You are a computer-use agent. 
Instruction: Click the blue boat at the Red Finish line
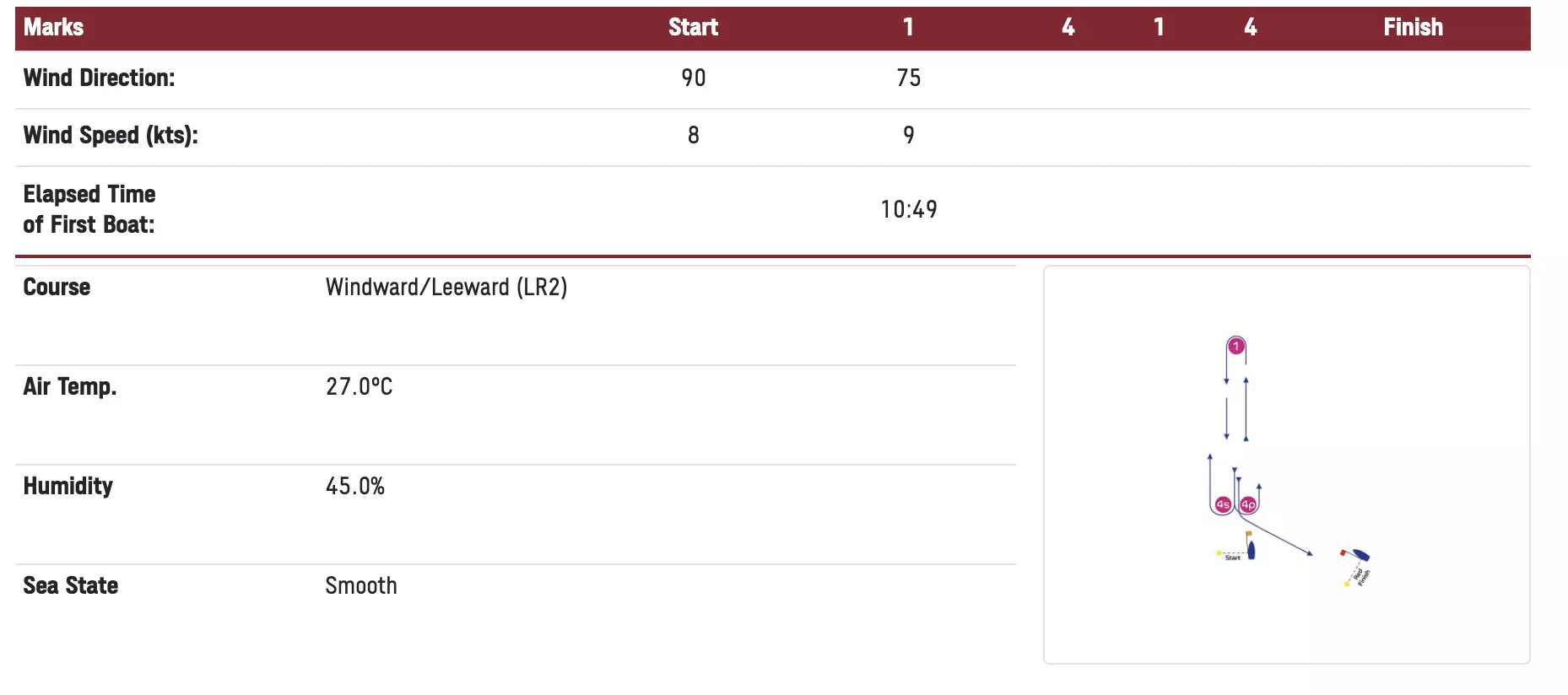[x=1360, y=555]
